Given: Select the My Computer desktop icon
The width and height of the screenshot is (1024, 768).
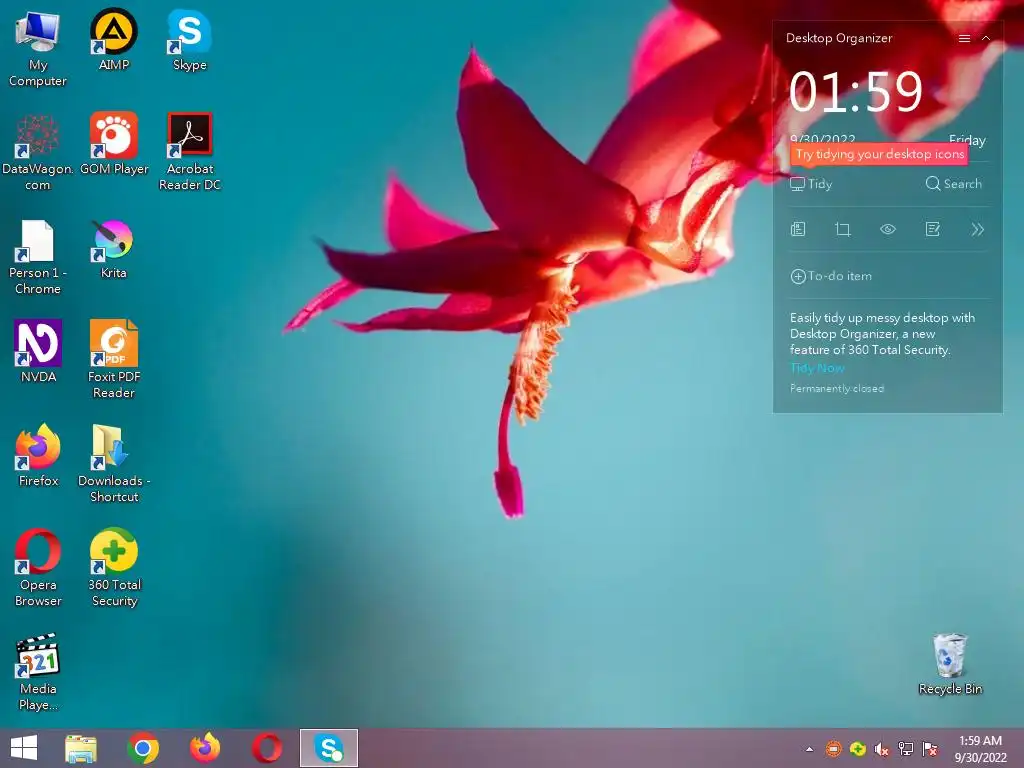Looking at the screenshot, I should [x=38, y=48].
